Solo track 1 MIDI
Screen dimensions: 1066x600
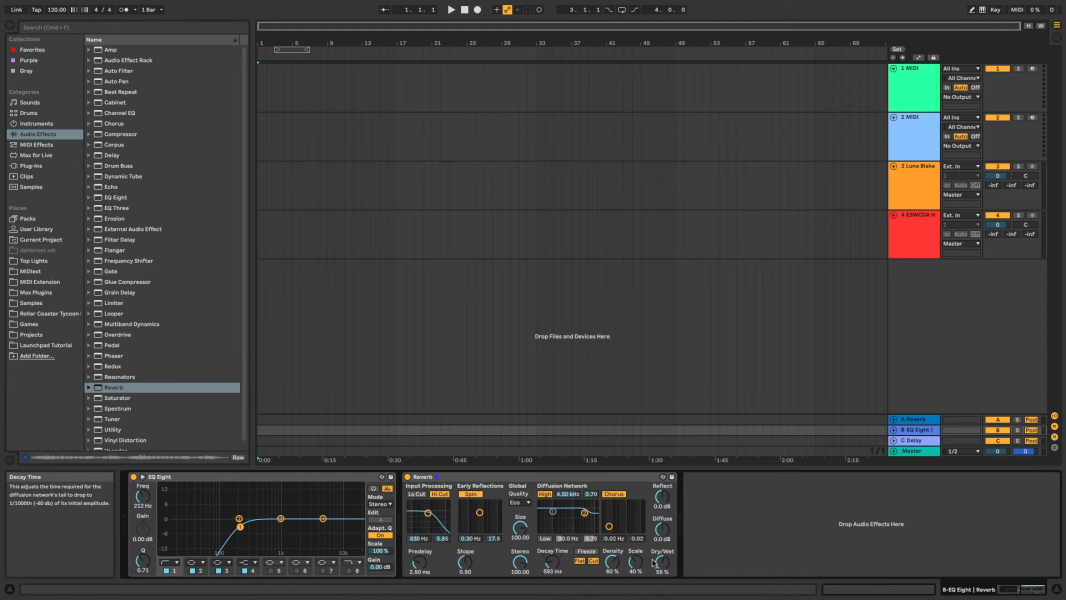[x=1018, y=69]
